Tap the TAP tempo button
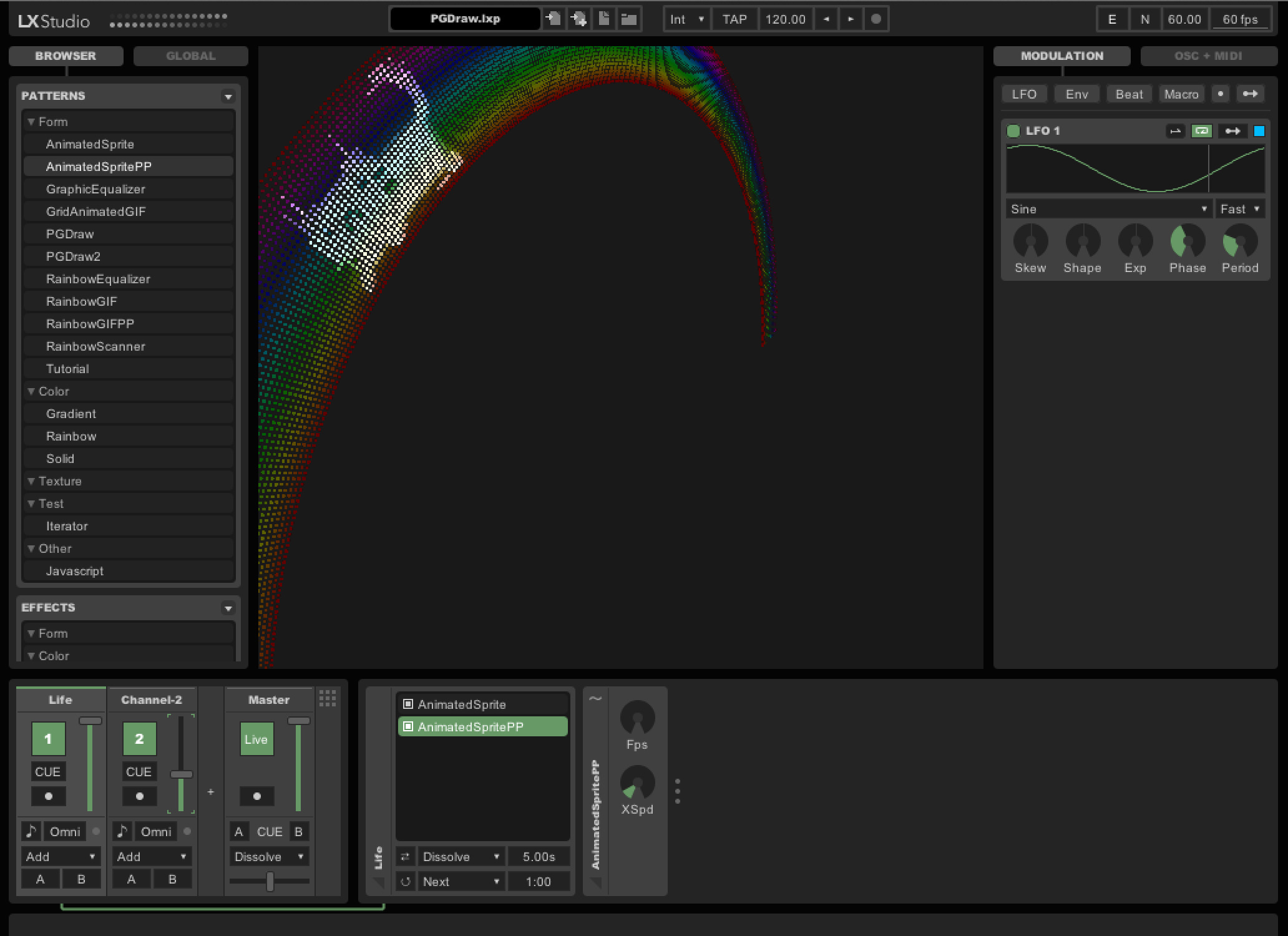 (734, 19)
